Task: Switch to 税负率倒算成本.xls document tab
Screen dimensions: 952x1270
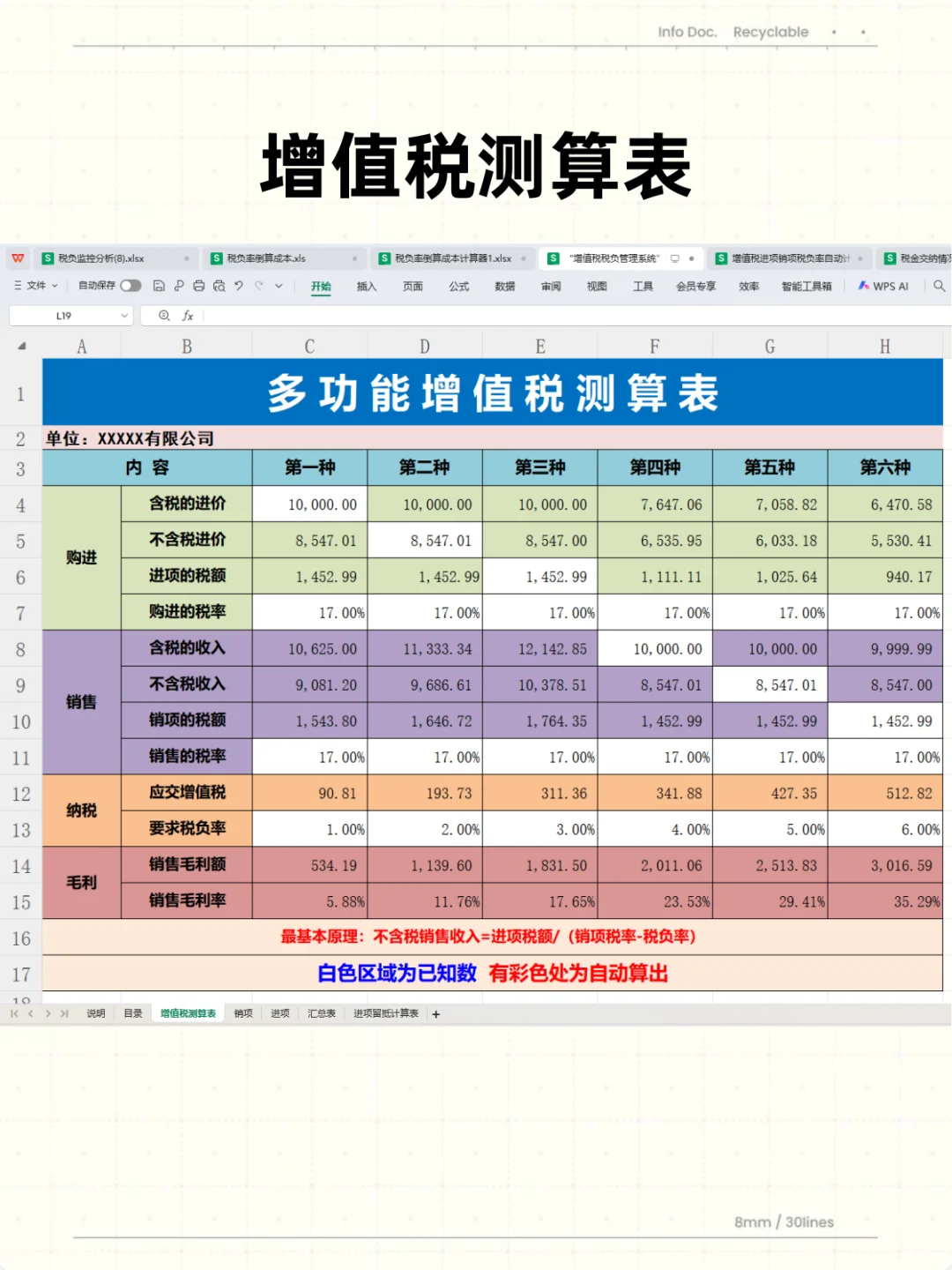Action: coord(283,258)
